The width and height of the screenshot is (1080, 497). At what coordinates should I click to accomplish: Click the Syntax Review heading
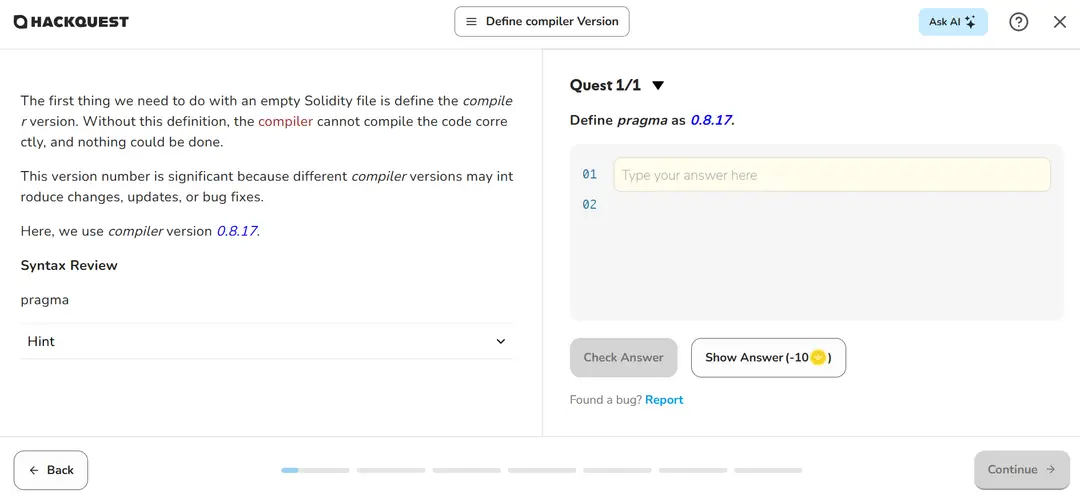click(69, 266)
